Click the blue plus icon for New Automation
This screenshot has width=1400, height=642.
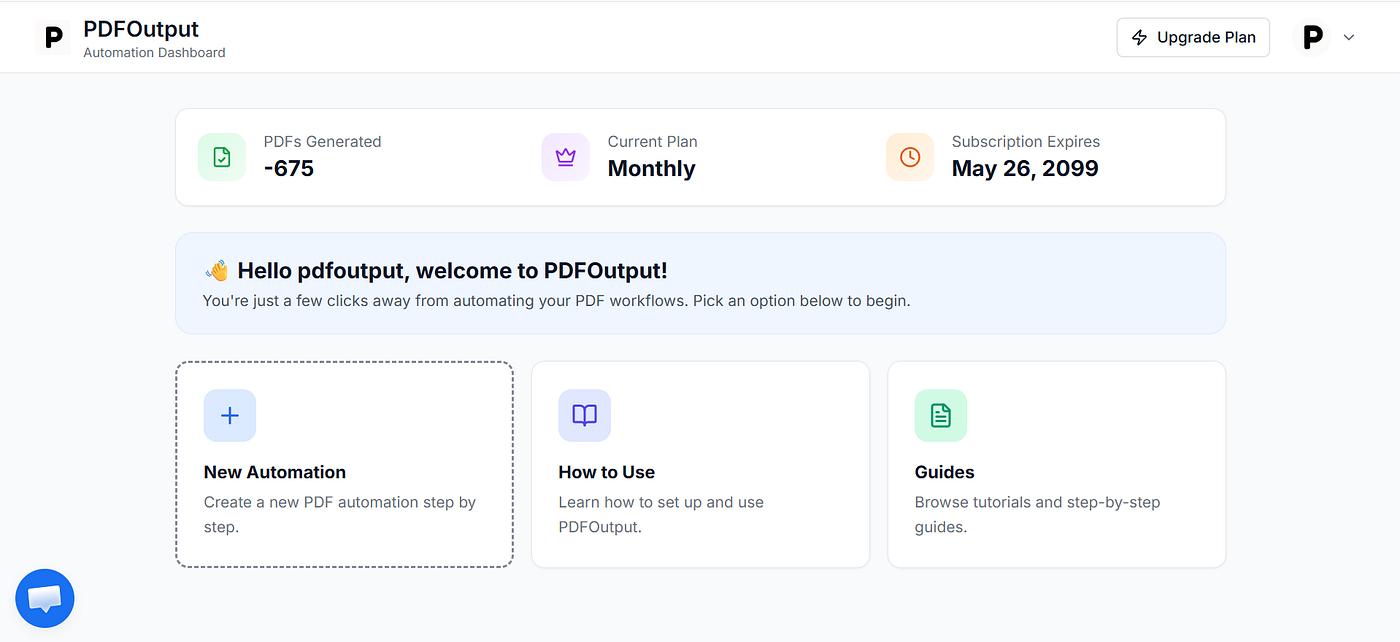point(230,415)
